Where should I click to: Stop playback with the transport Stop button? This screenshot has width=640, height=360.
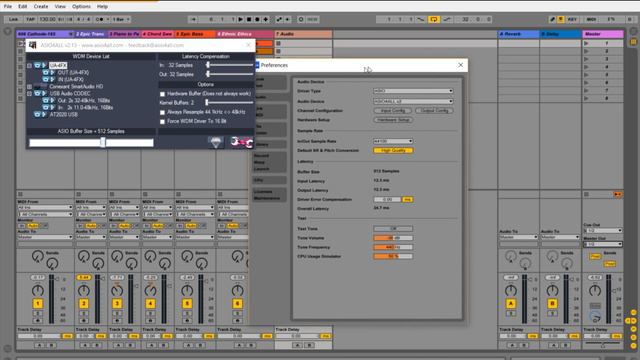pyautogui.click(x=249, y=19)
